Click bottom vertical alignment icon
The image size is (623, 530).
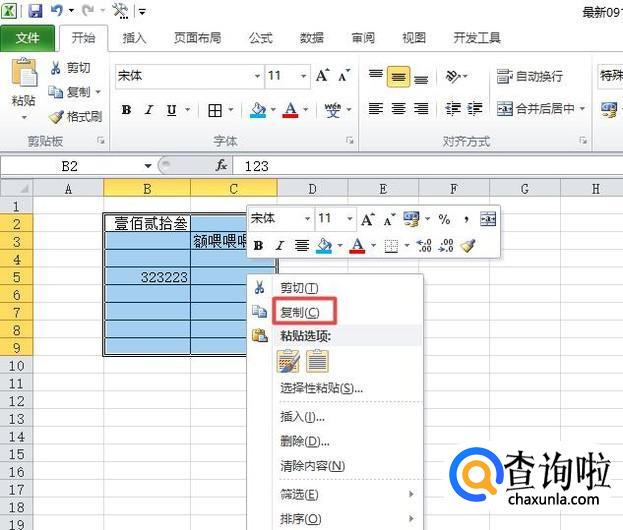(421, 78)
